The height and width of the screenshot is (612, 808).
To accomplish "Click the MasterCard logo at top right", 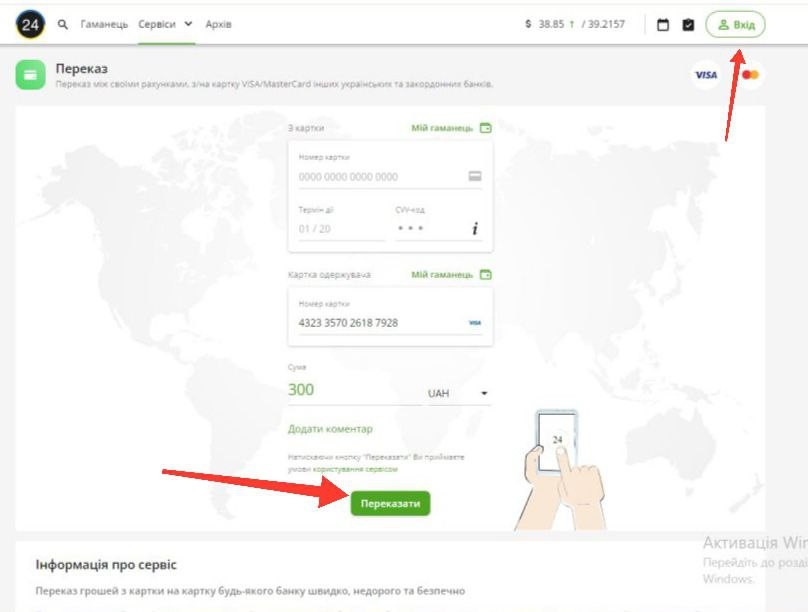I will (751, 75).
